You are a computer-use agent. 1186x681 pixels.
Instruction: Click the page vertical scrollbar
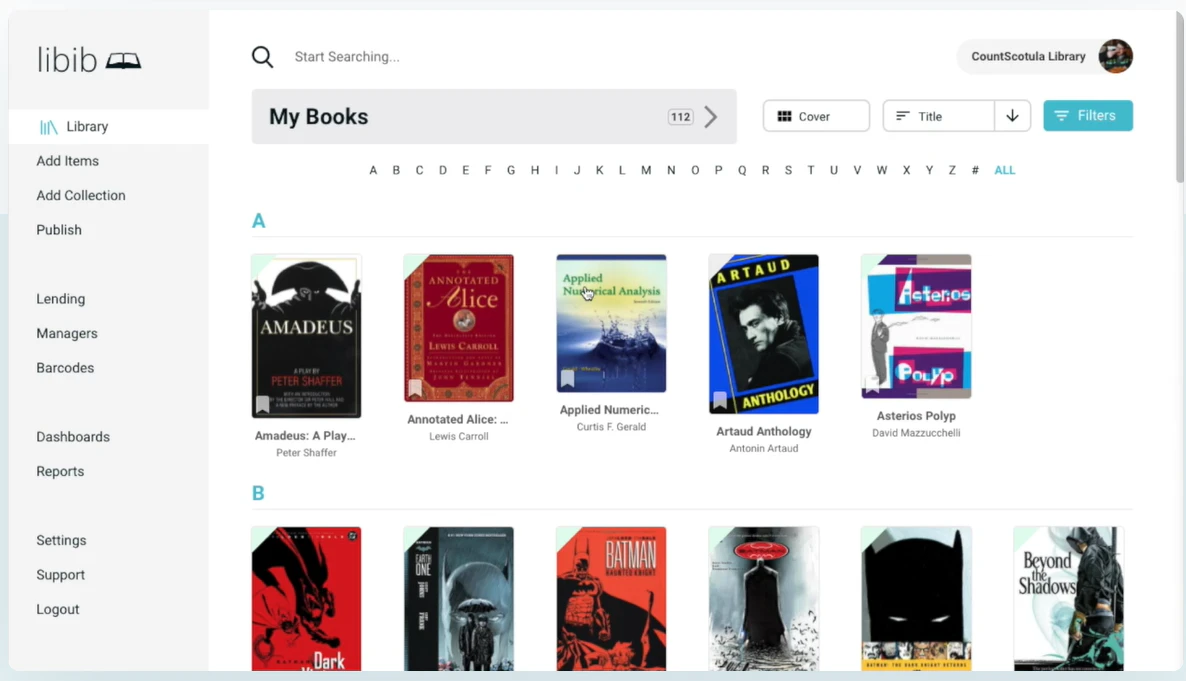click(1179, 100)
